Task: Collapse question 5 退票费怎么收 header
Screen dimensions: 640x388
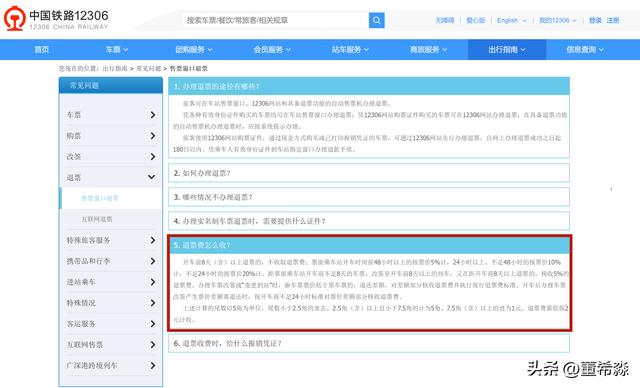Action: pos(369,245)
